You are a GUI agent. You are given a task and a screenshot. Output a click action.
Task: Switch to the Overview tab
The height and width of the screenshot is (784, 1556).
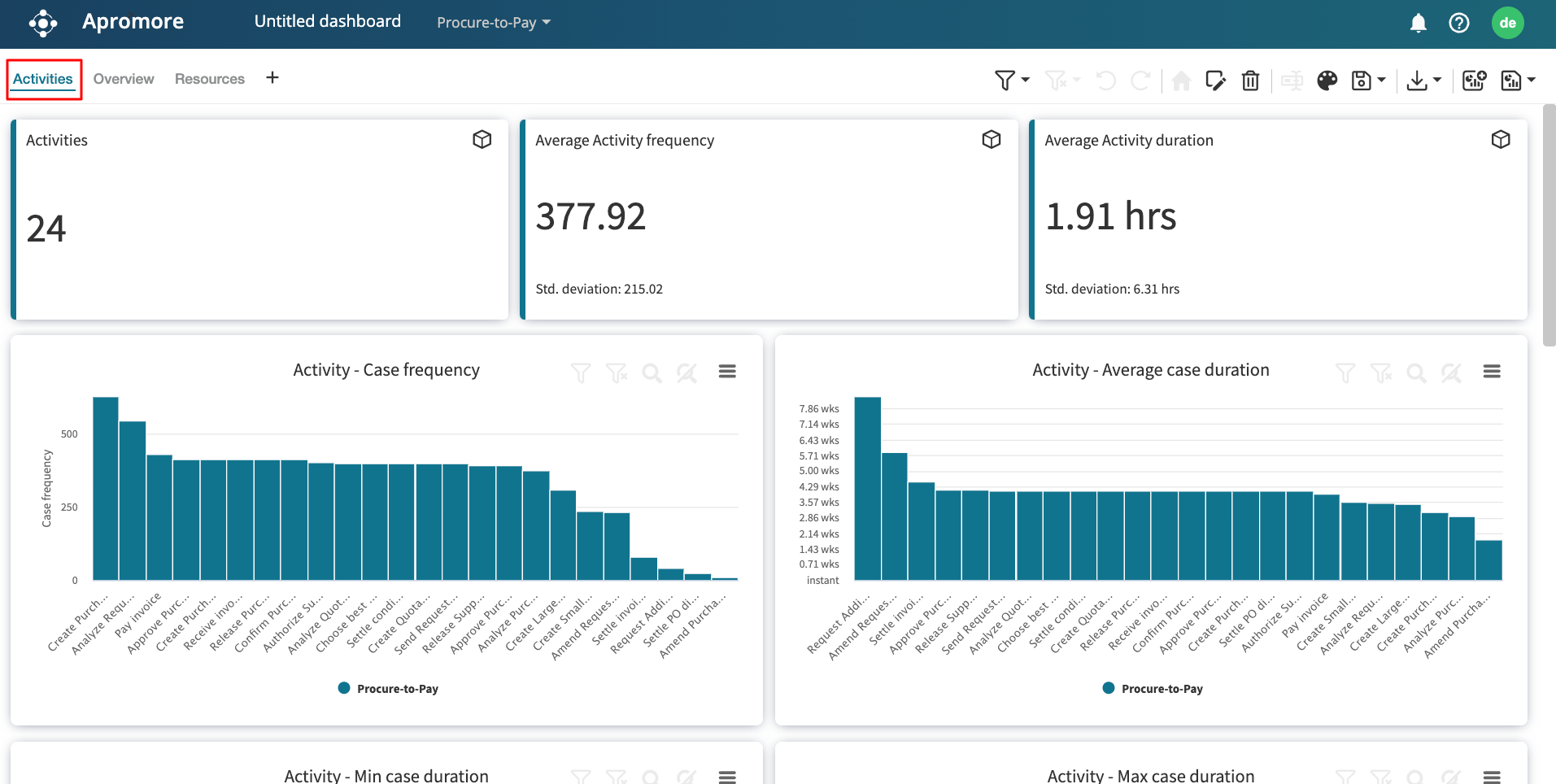(124, 79)
